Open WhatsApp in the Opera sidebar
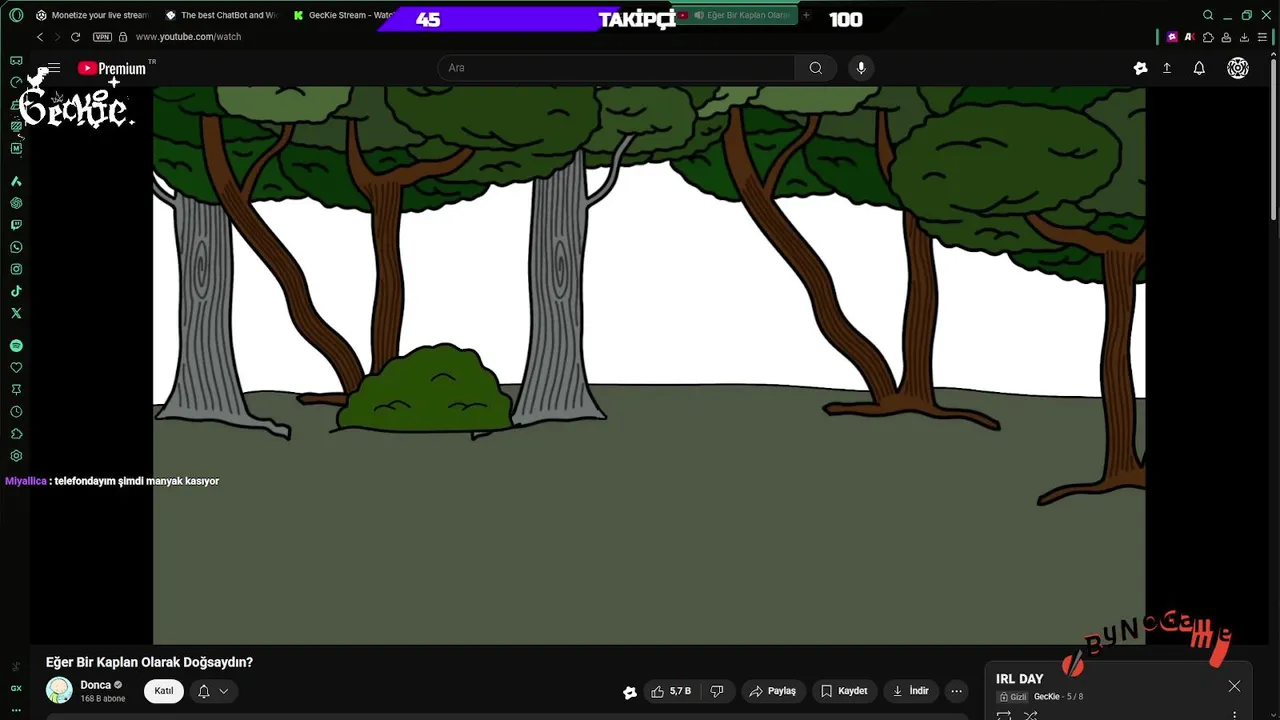 pos(16,247)
